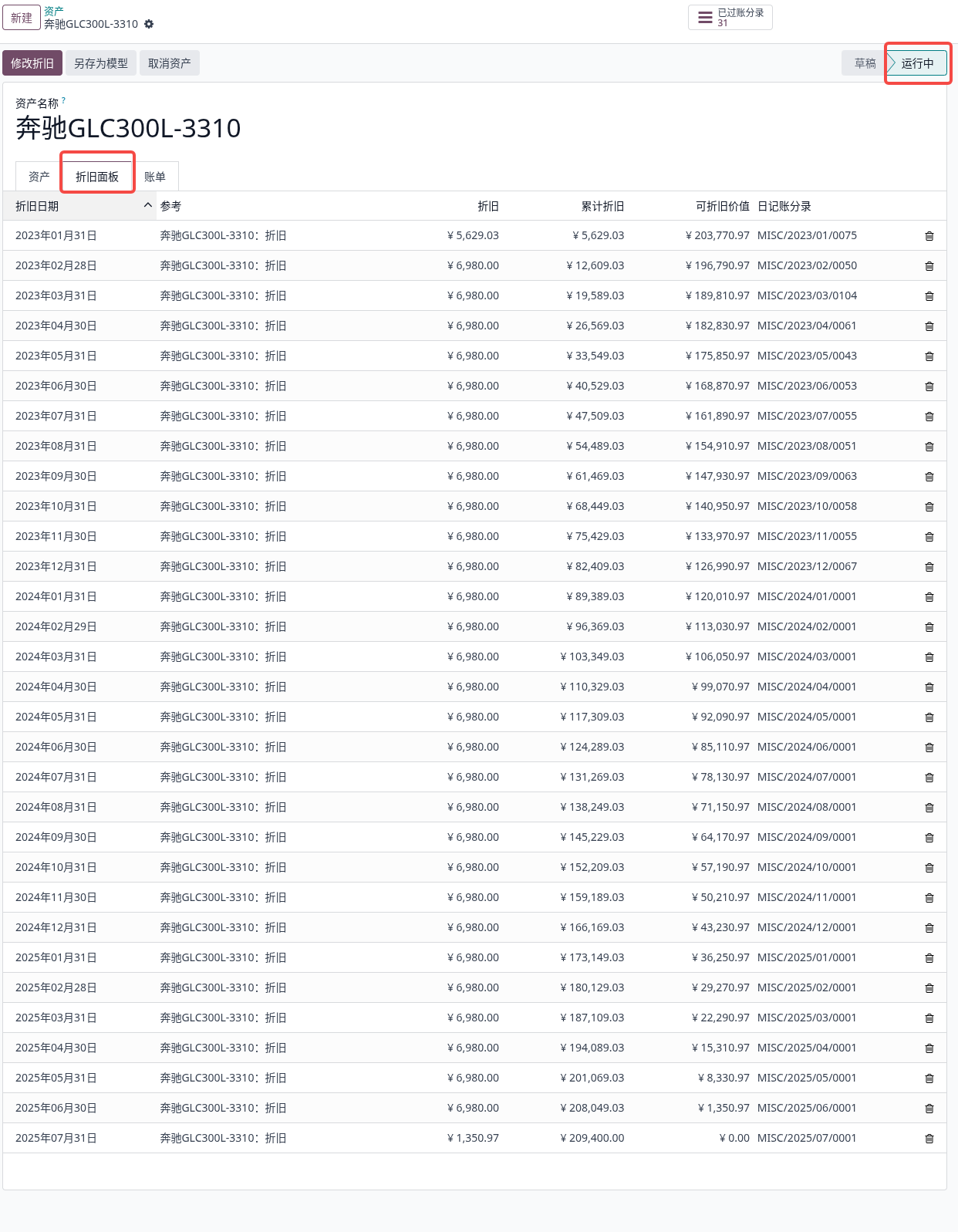Delete the 2024年01月31日 depreciation row
The image size is (958, 1232).
tap(929, 597)
